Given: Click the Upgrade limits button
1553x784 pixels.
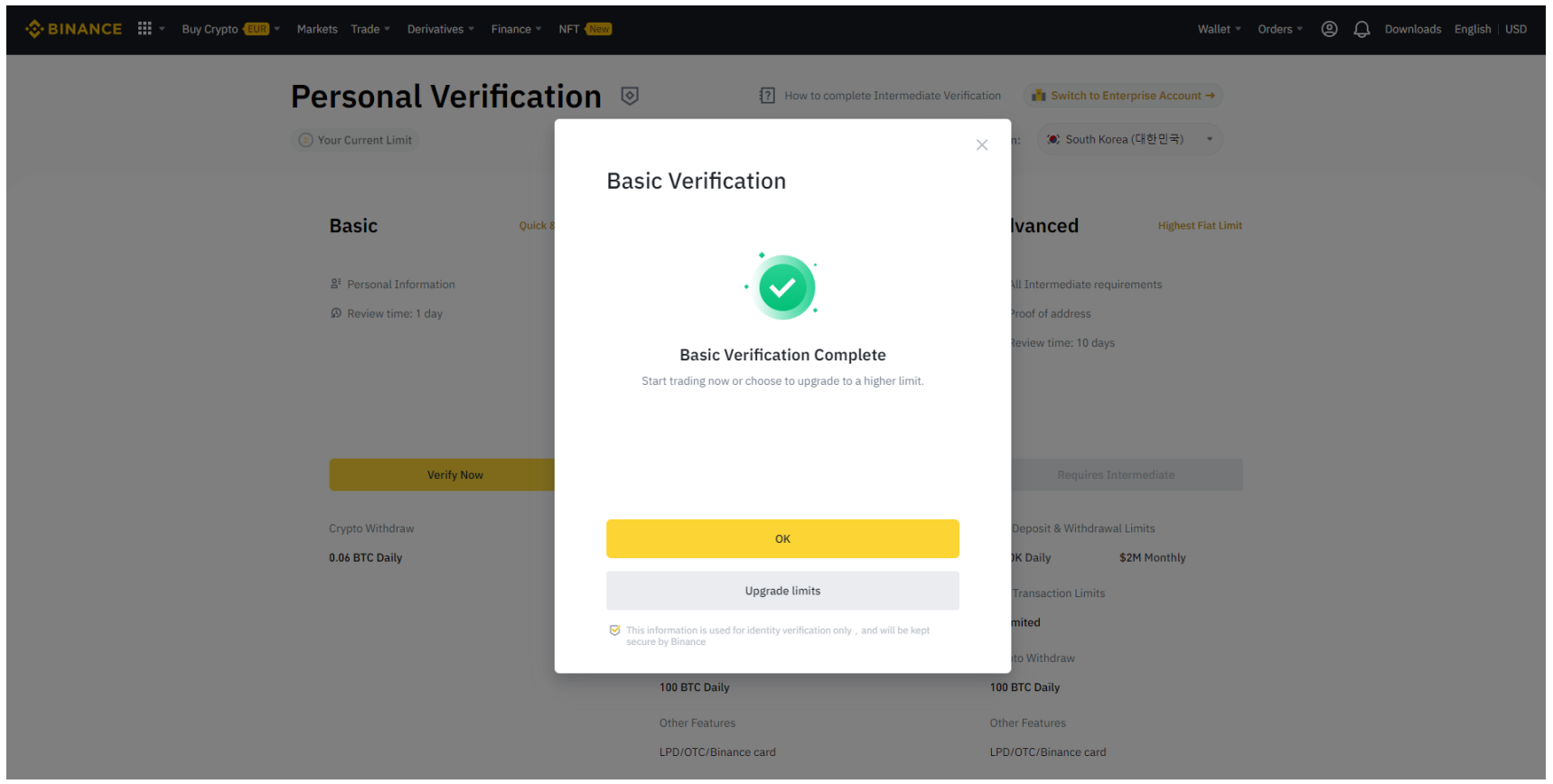Looking at the screenshot, I should [782, 591].
